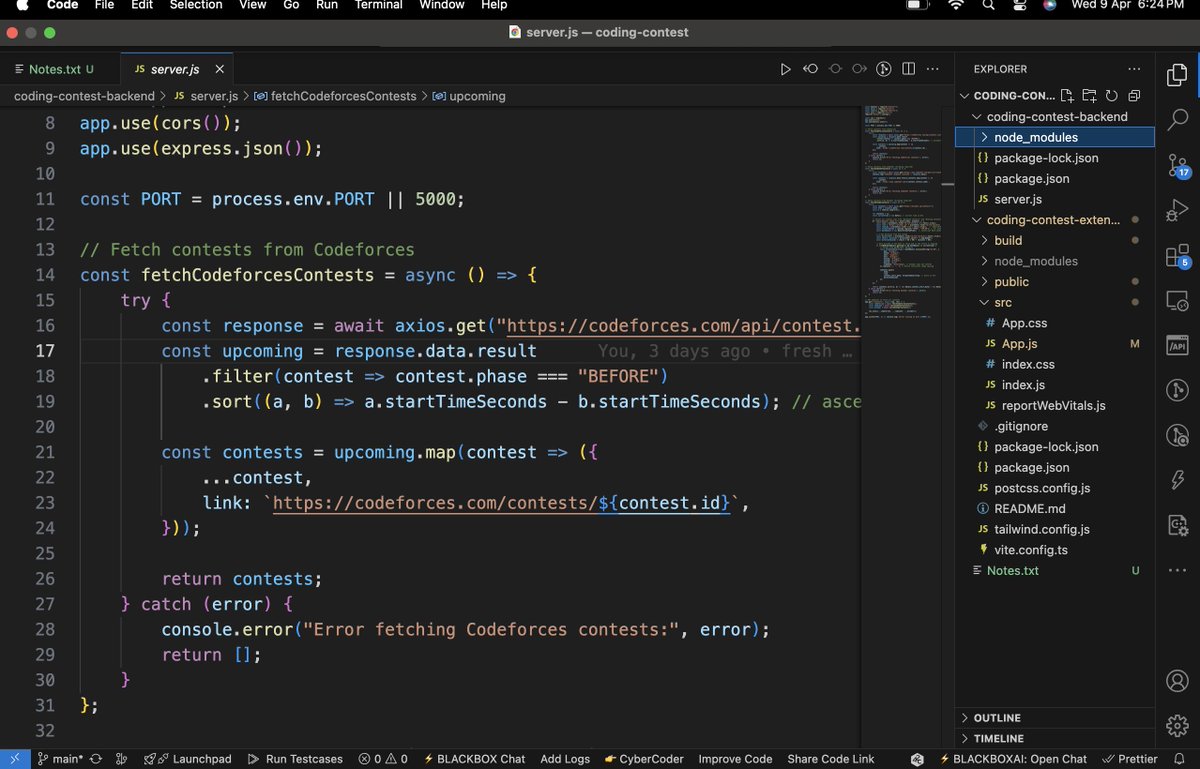Open the Selection menu
Image resolution: width=1200 pixels, height=769 pixels.
point(196,5)
